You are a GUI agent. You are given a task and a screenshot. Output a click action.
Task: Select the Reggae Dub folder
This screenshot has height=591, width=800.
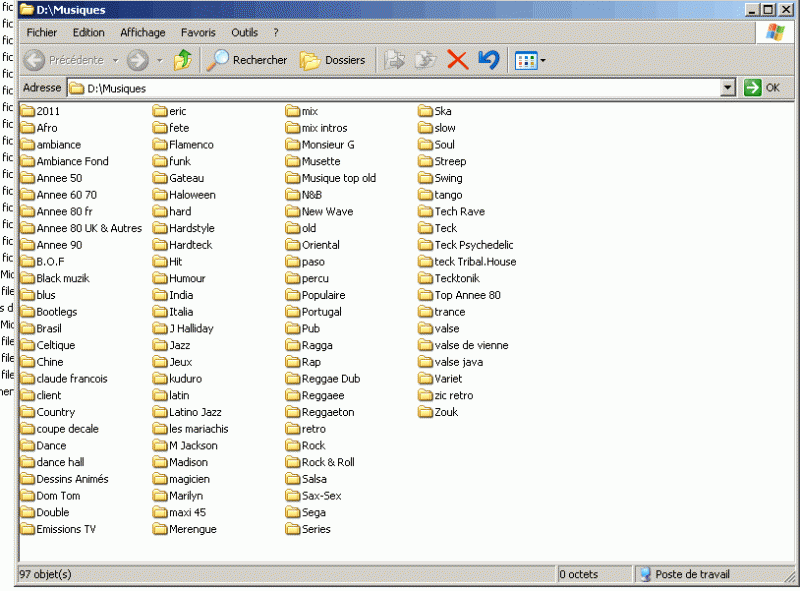(x=323, y=379)
